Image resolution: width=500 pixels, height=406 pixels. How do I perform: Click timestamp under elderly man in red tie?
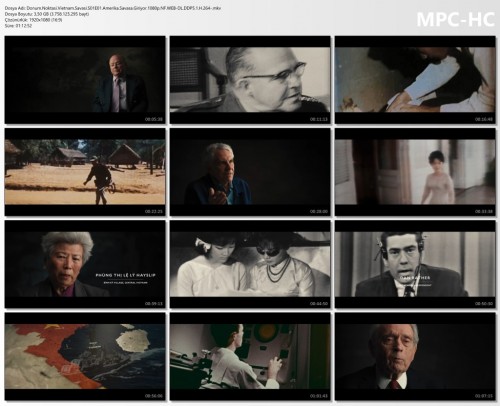pyautogui.click(x=484, y=396)
